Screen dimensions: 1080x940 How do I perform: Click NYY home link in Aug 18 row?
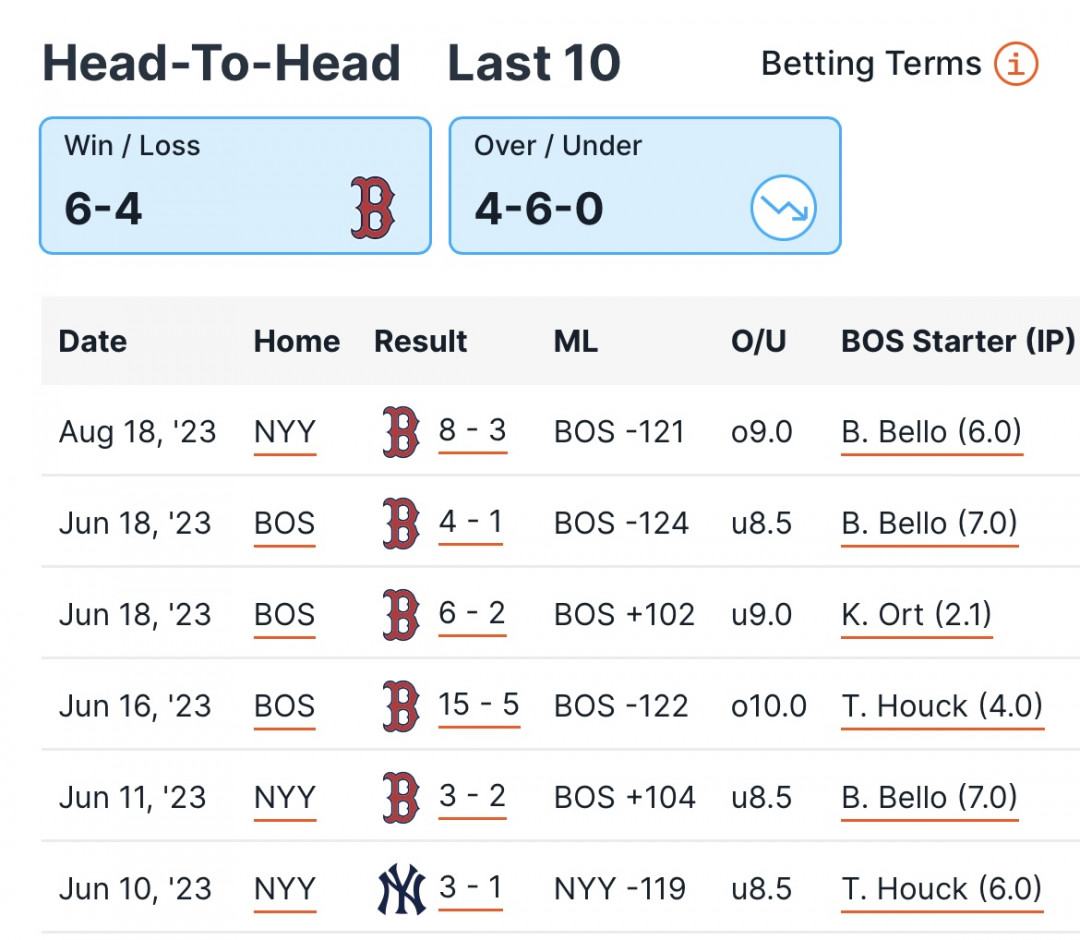pos(285,433)
